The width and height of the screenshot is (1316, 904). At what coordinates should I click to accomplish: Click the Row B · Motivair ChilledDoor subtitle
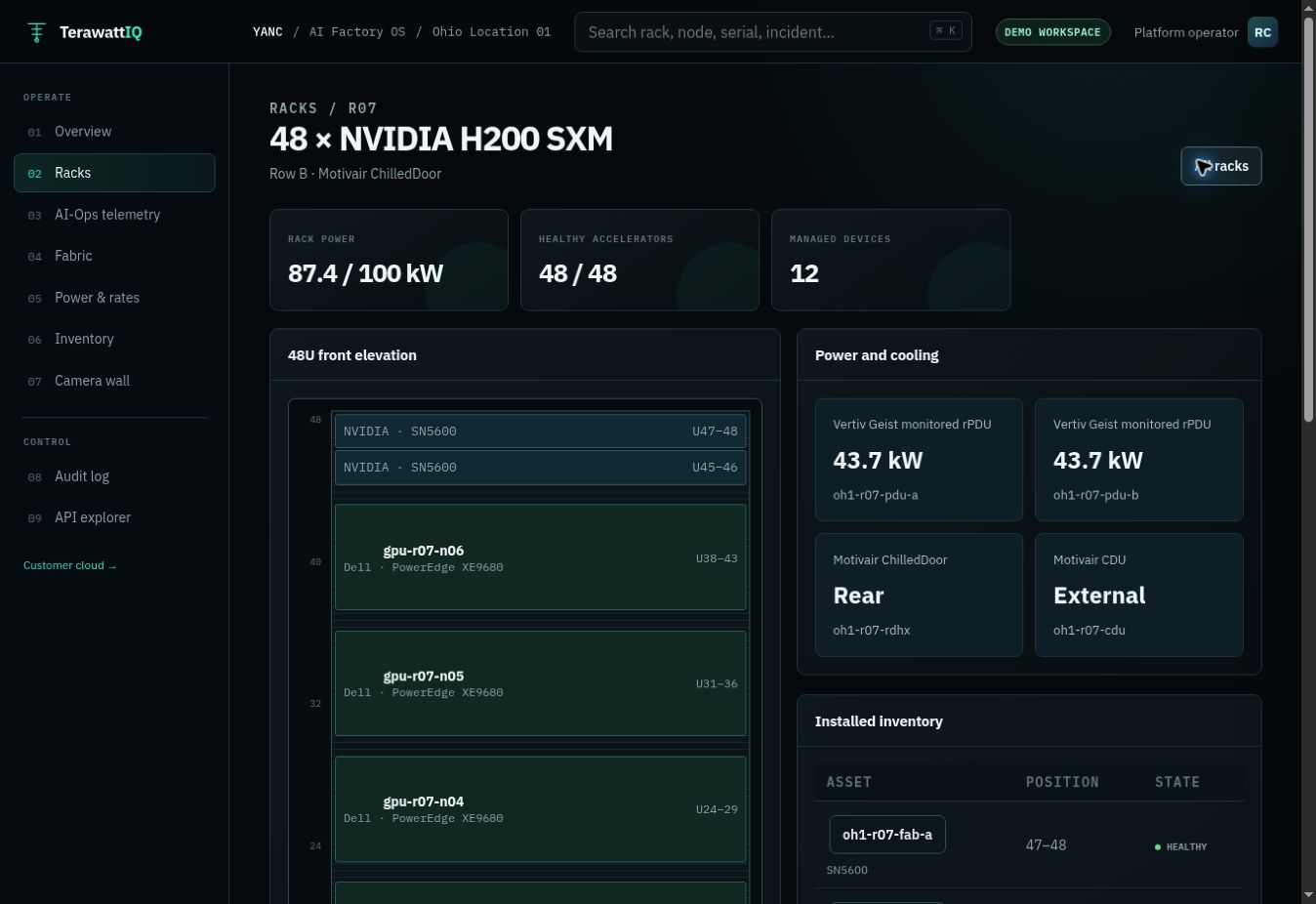(x=355, y=174)
